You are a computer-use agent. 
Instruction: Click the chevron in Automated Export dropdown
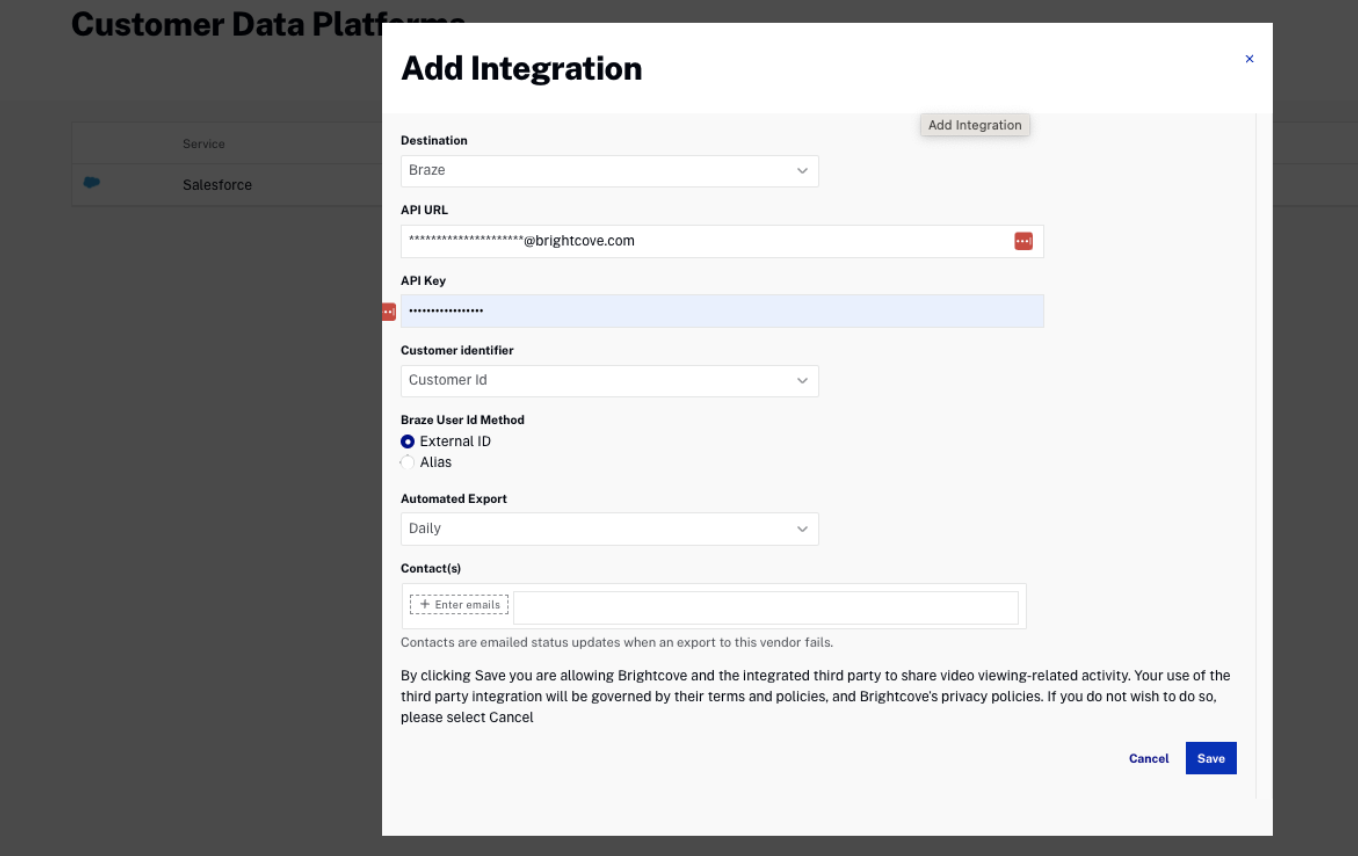tap(802, 529)
